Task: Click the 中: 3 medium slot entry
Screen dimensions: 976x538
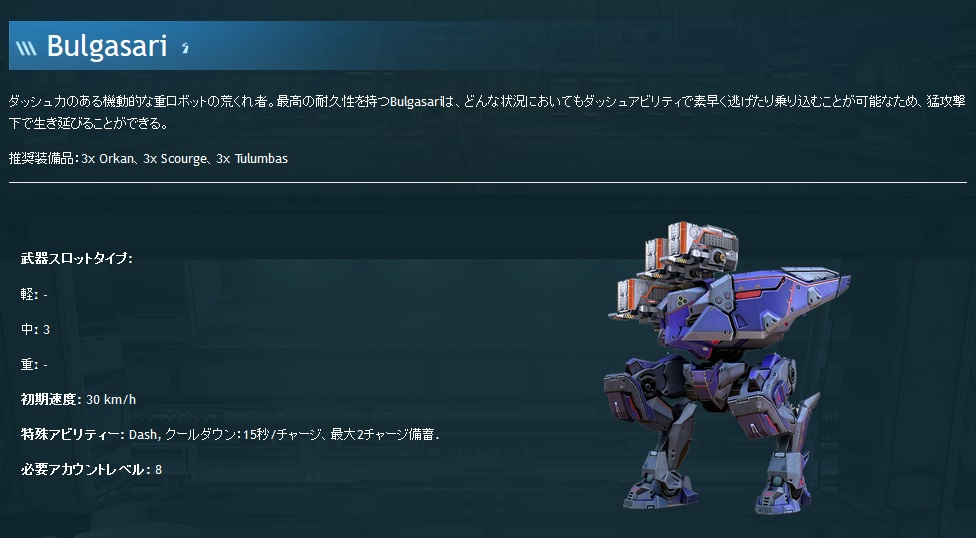Action: point(35,329)
